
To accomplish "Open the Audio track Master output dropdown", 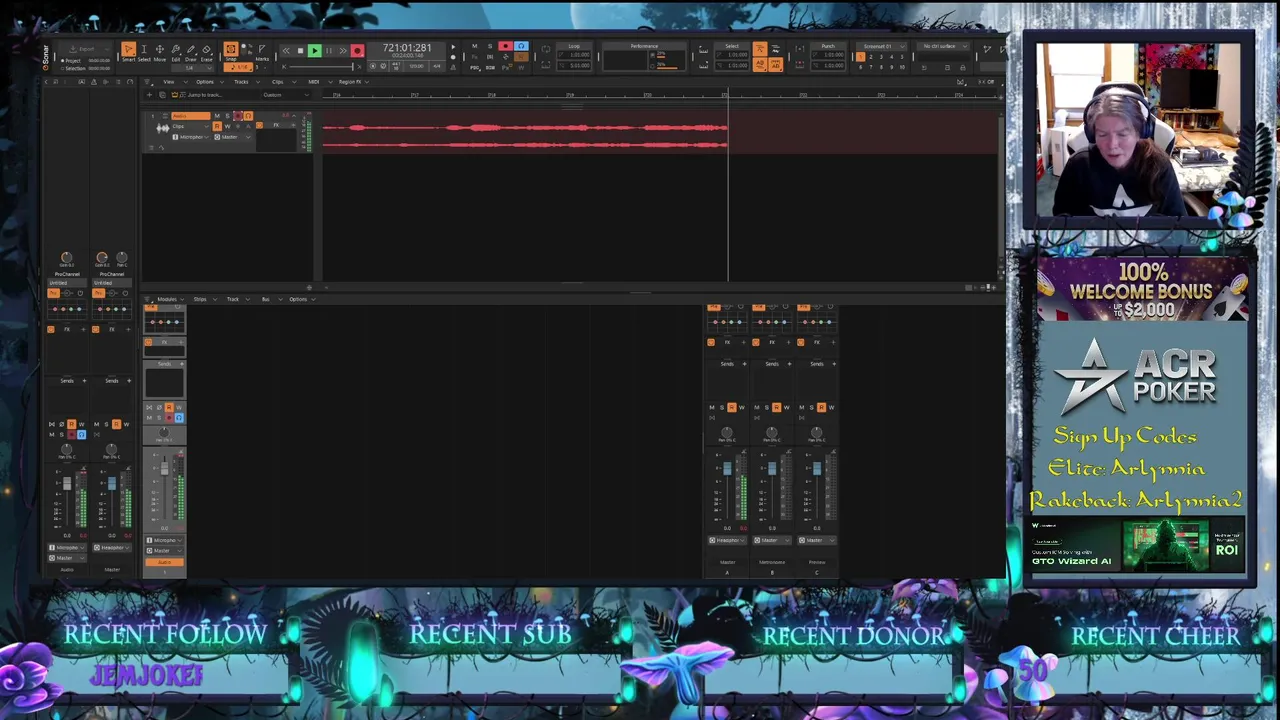I will 231,137.
